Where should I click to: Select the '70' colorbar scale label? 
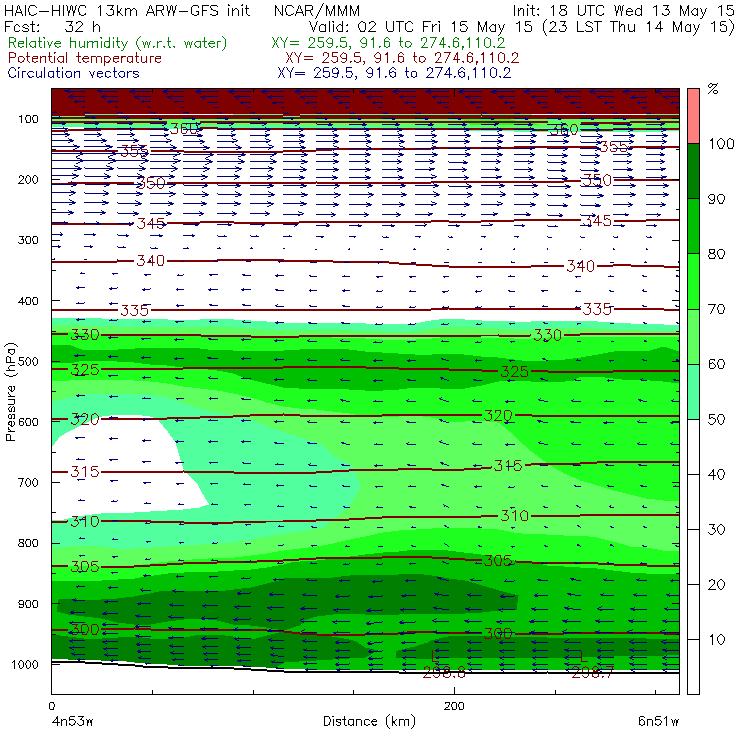click(x=716, y=309)
